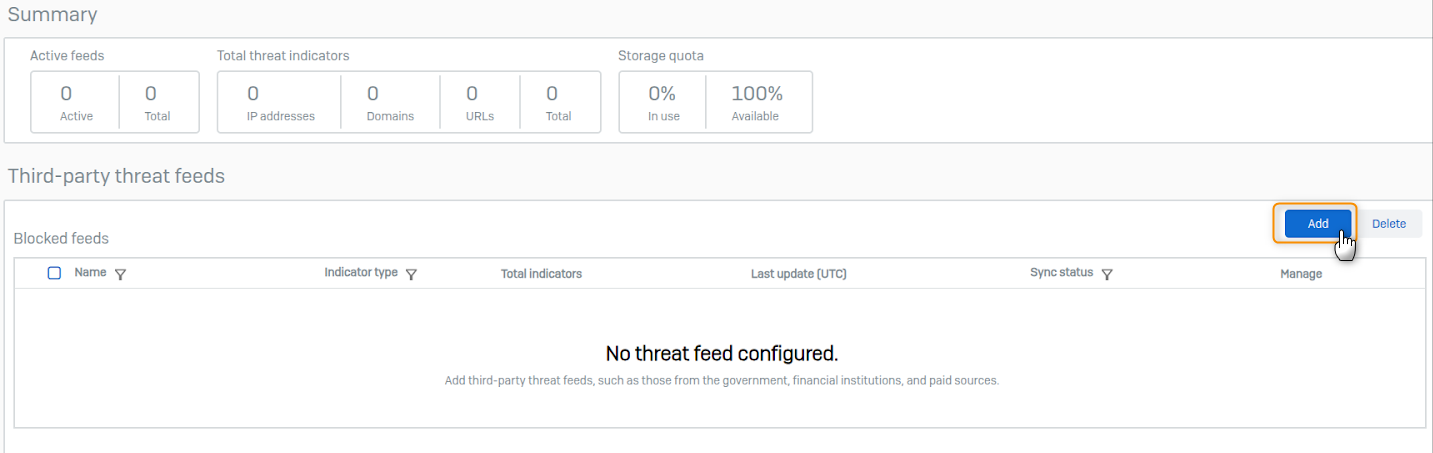Viewport: 1433px width, 453px height.
Task: Open the Sync status filter icon
Action: [1107, 274]
